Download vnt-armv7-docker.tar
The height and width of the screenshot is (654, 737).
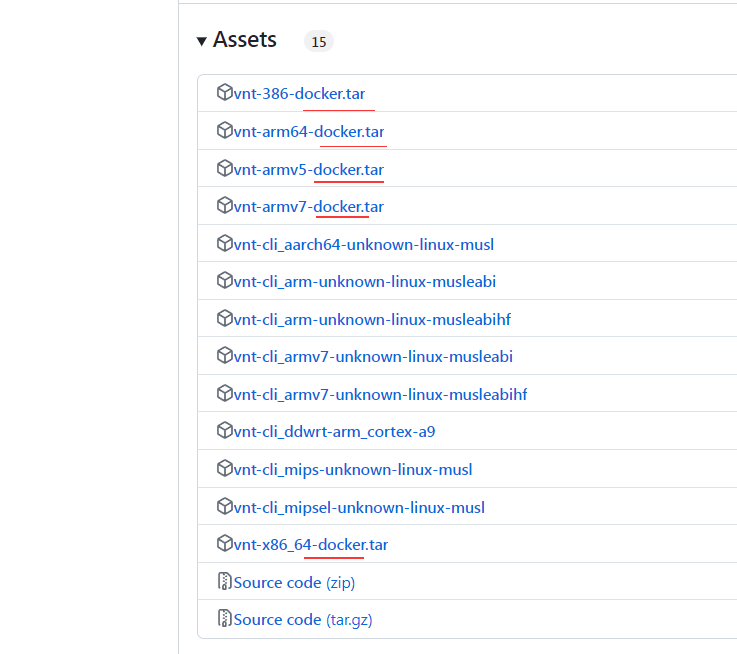point(309,207)
